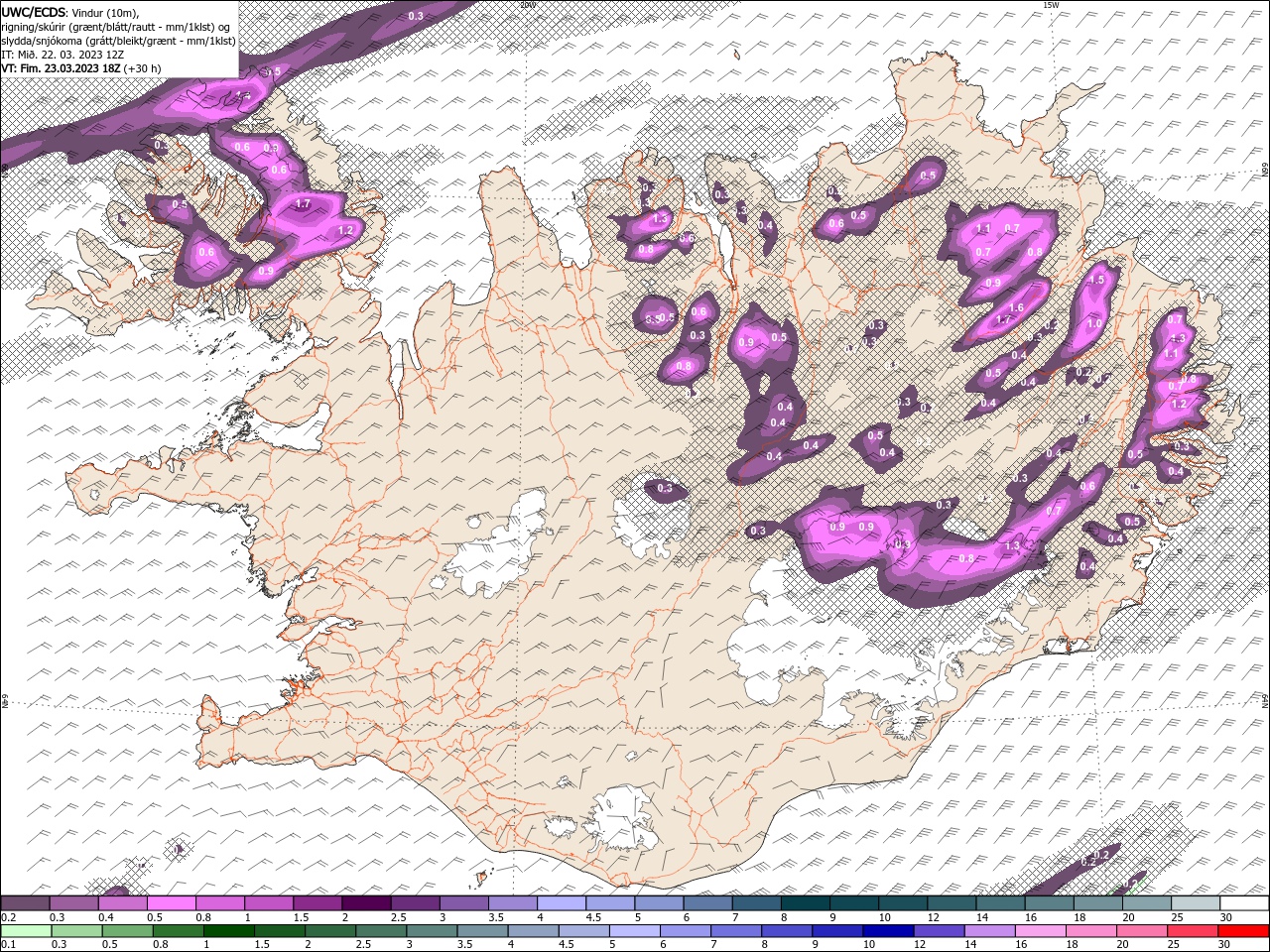Pick the darkest teal swatch labeled 8, upper scale

click(x=805, y=903)
